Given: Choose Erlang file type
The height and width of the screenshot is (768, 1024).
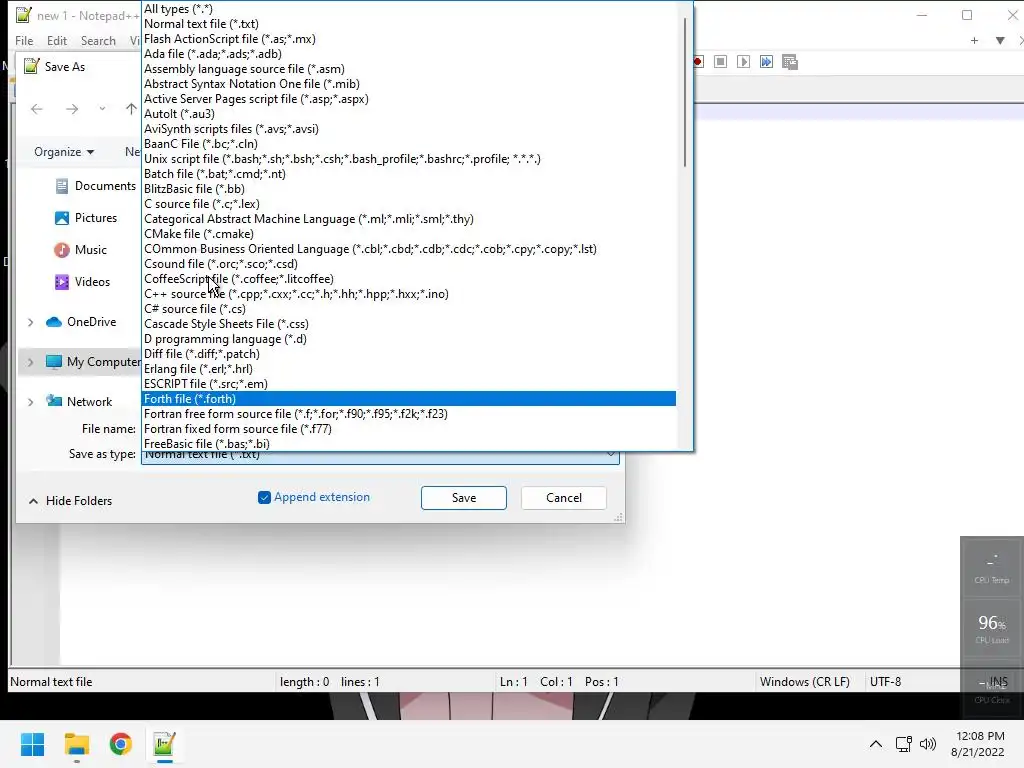Looking at the screenshot, I should click(x=409, y=370).
